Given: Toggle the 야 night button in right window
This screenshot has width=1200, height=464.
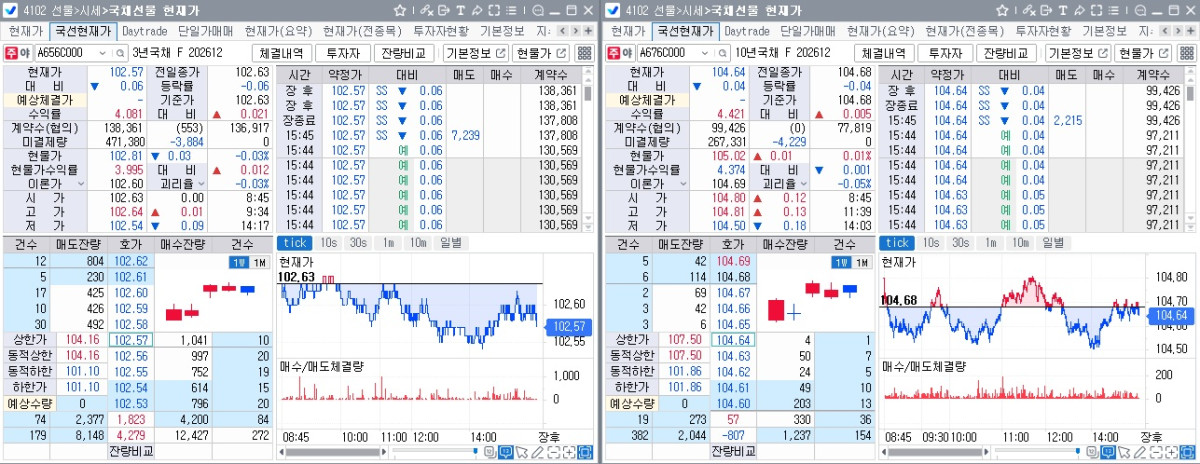Looking at the screenshot, I should 629,53.
